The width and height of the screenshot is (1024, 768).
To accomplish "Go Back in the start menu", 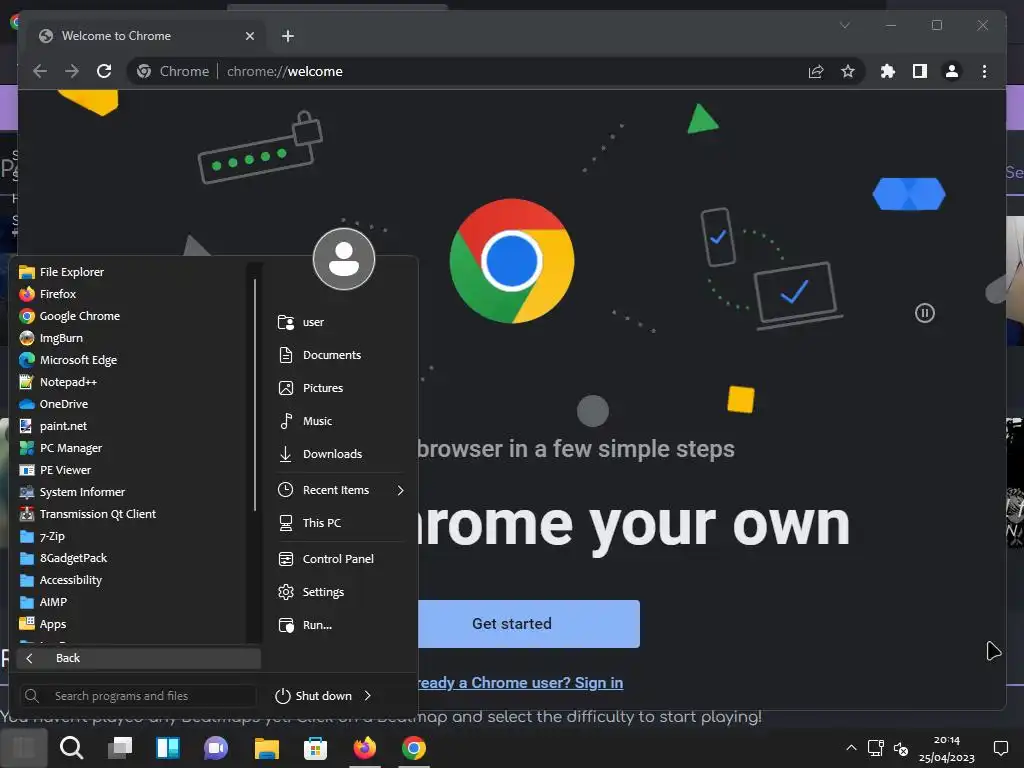I will coord(139,658).
